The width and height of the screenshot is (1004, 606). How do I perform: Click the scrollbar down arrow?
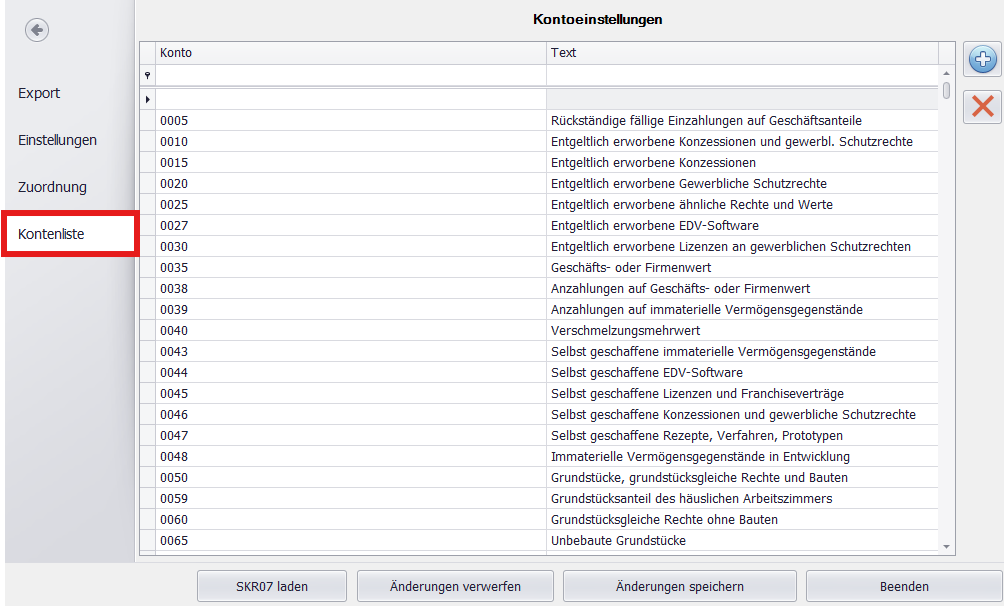[946, 547]
